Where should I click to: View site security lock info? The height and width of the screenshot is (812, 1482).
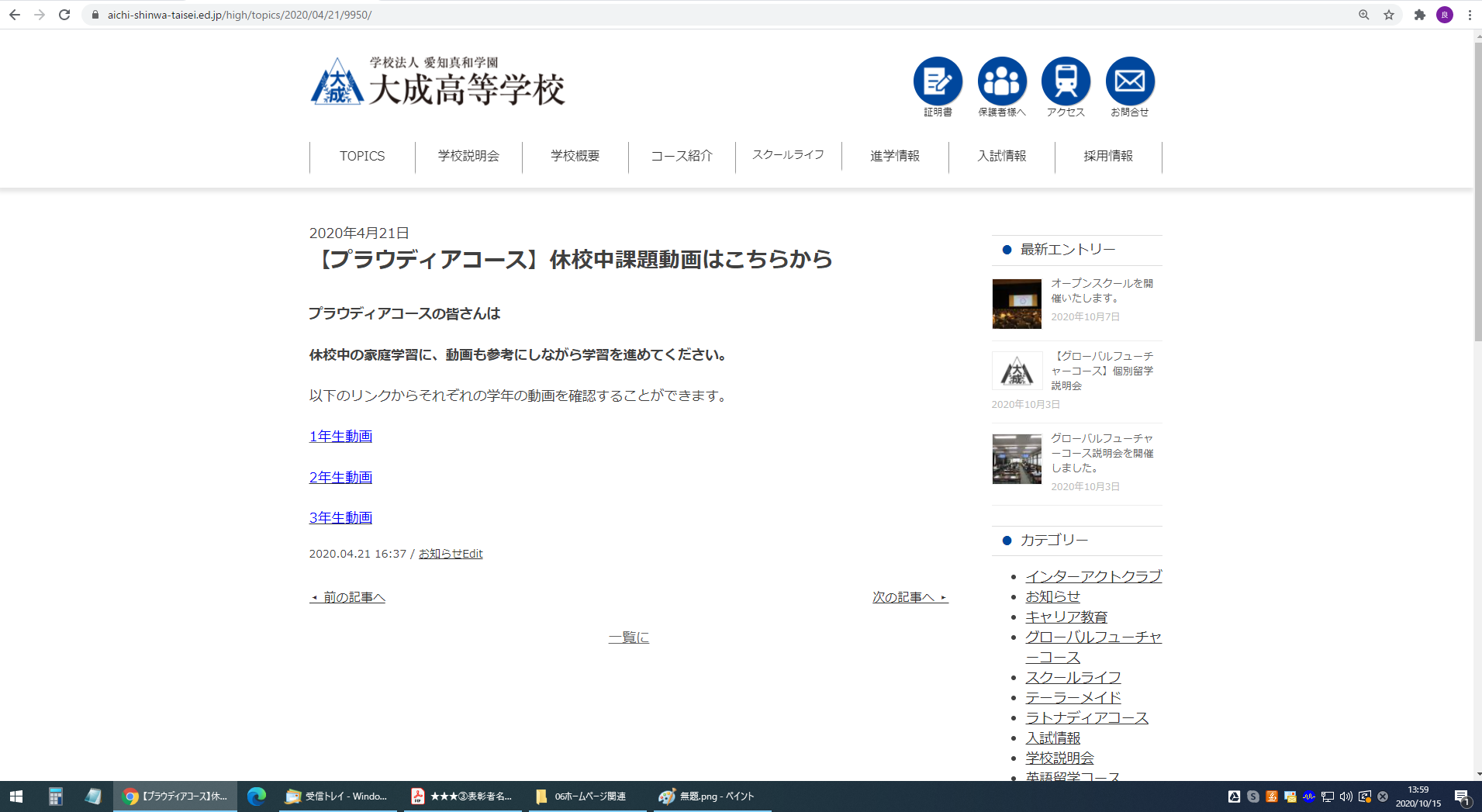(95, 15)
